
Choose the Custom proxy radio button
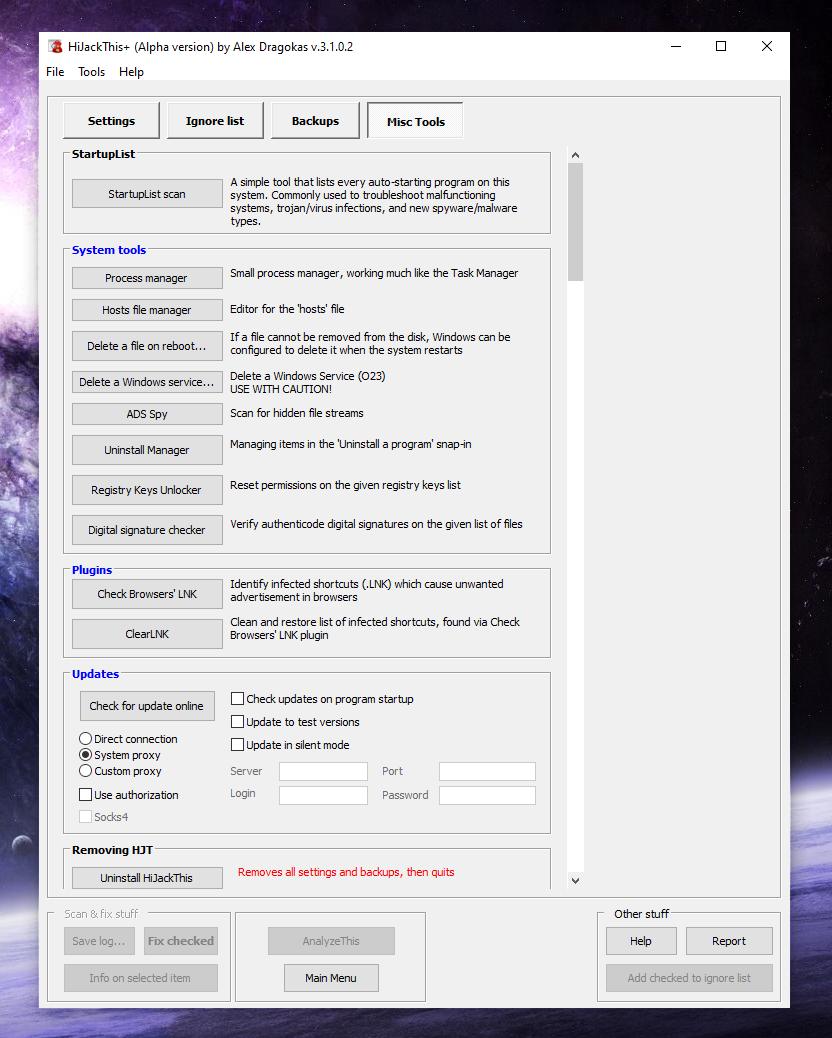pos(85,771)
